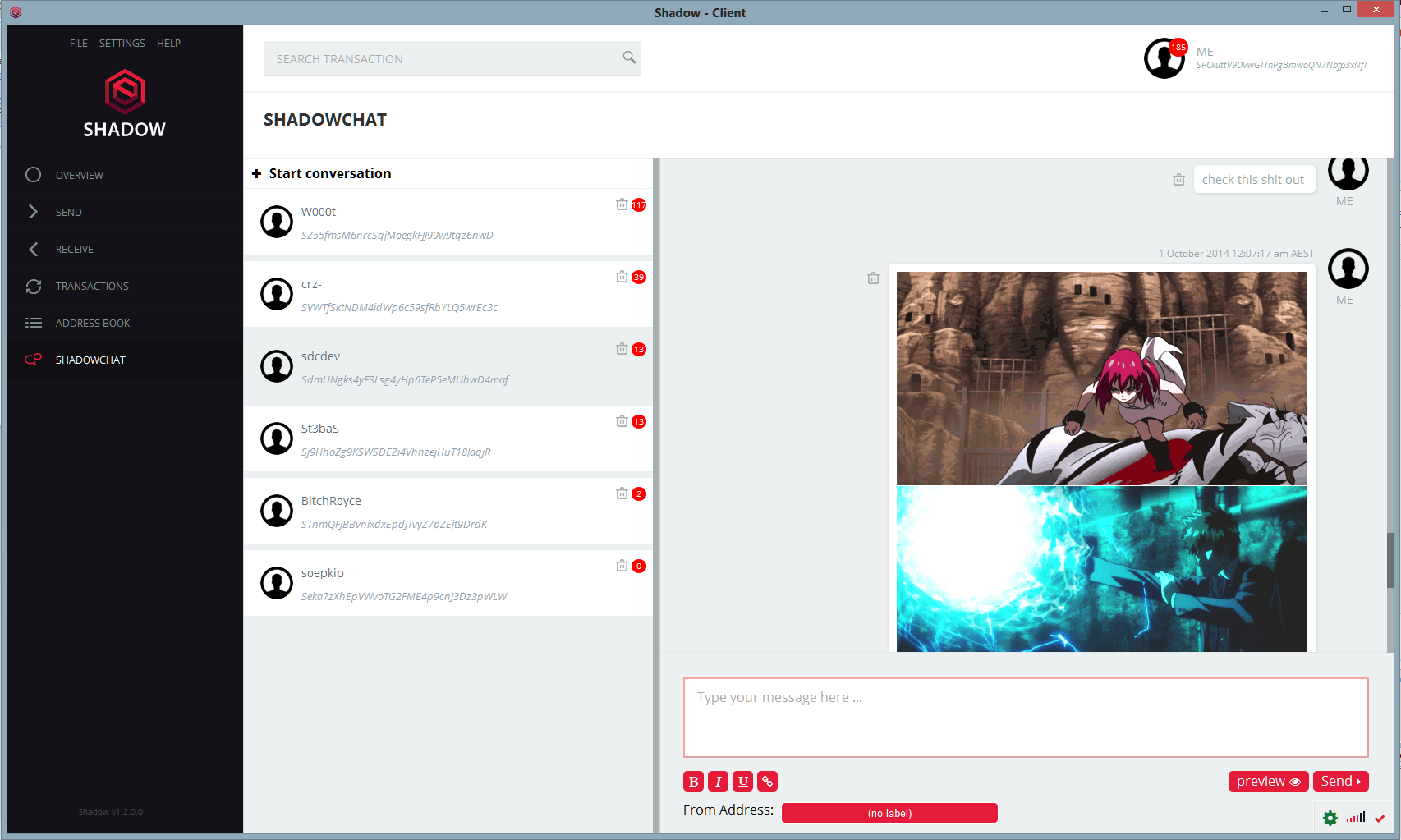Click the search magnifier icon
1401x840 pixels.
pyautogui.click(x=629, y=57)
